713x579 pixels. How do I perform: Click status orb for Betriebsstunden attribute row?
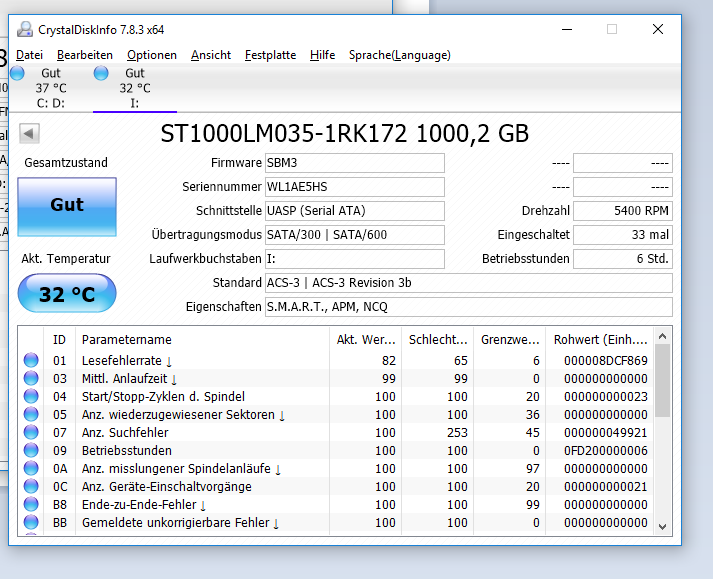tap(31, 450)
